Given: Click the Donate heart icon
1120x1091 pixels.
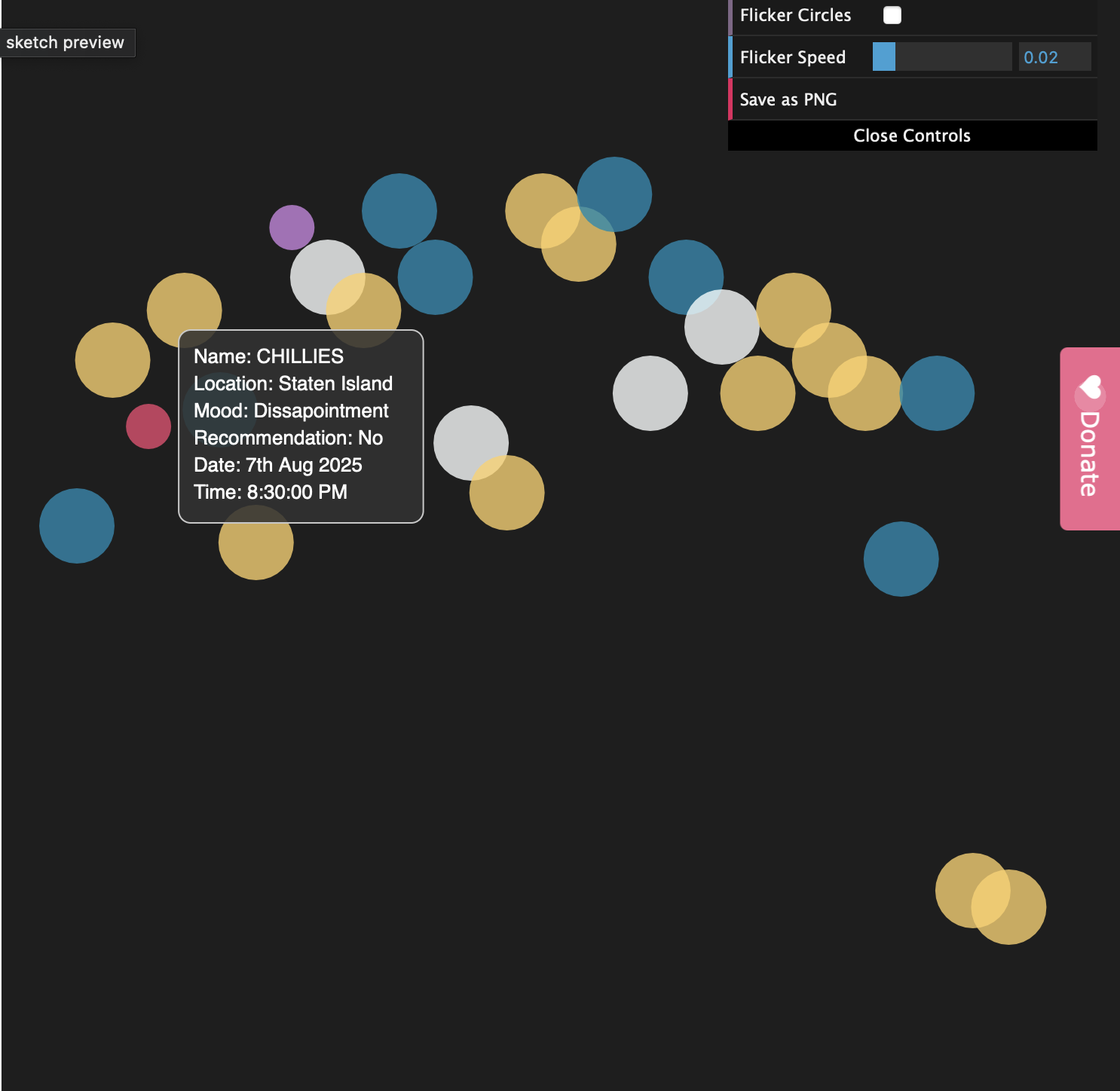Looking at the screenshot, I should [1090, 388].
